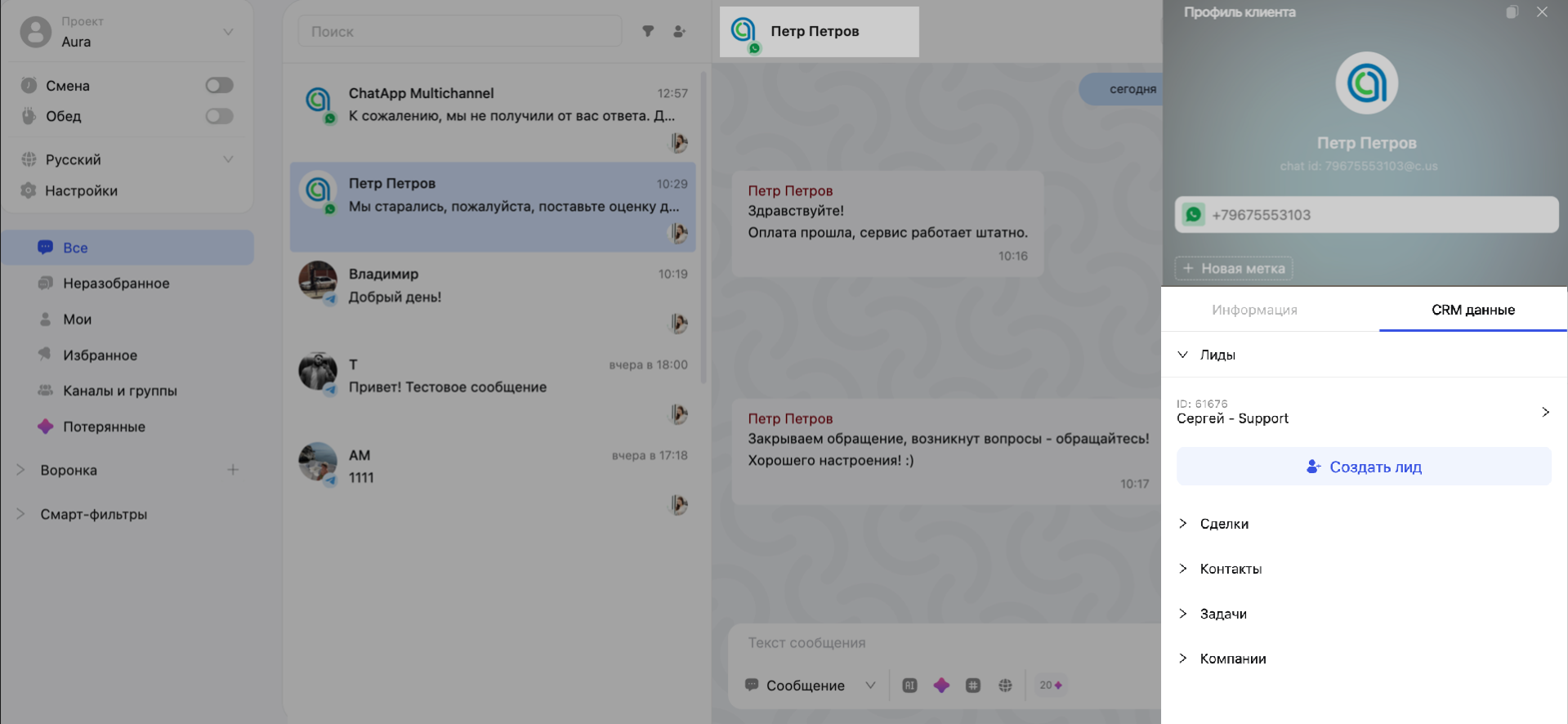This screenshot has height=724, width=1568.
Task: Click the plus icon next to Воронка
Action: pyautogui.click(x=233, y=470)
